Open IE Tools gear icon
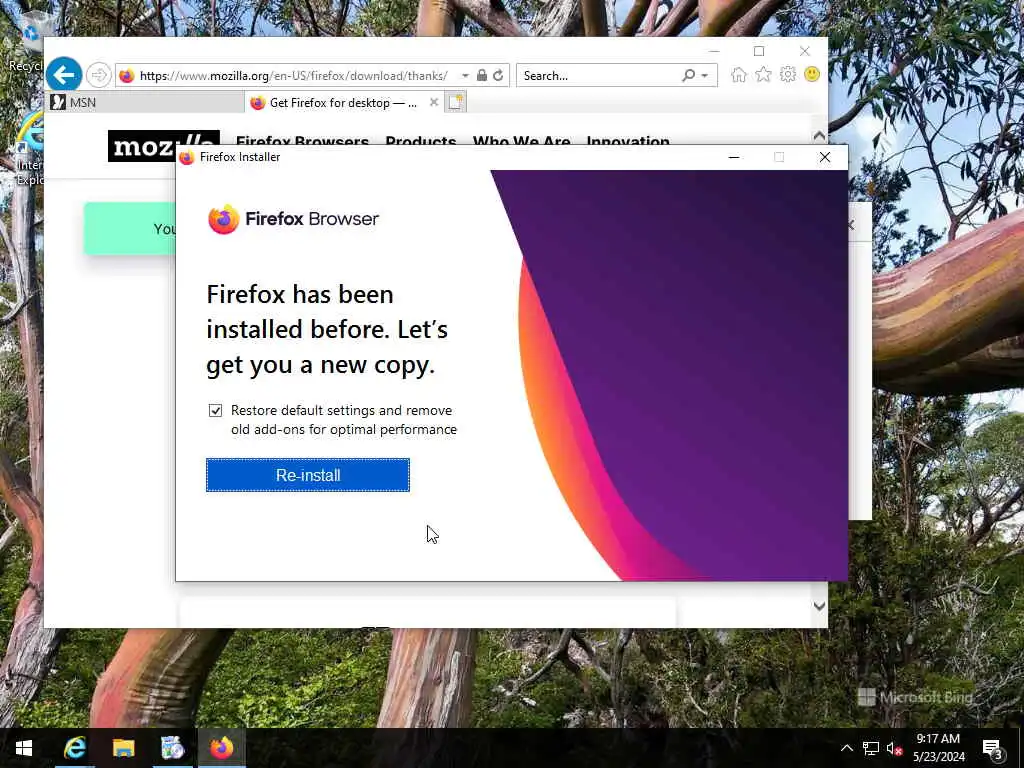Image resolution: width=1024 pixels, height=768 pixels. [788, 75]
